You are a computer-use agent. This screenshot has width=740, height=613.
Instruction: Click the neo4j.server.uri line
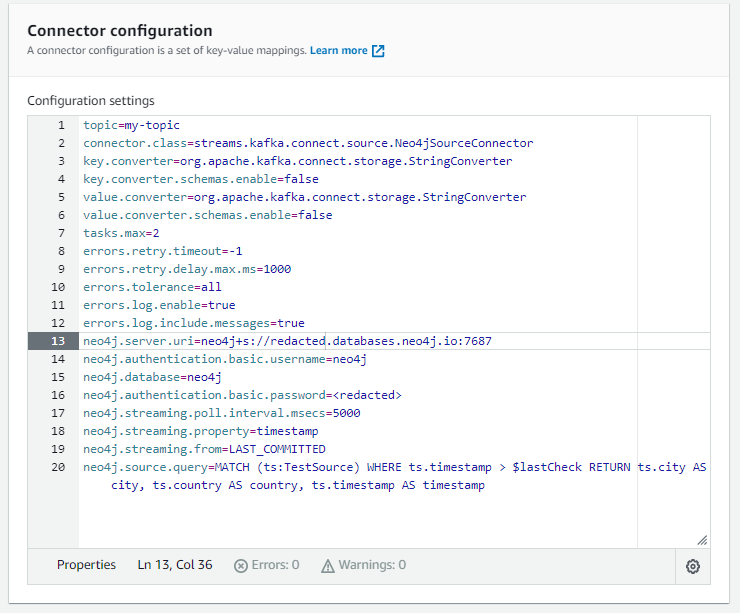[287, 341]
